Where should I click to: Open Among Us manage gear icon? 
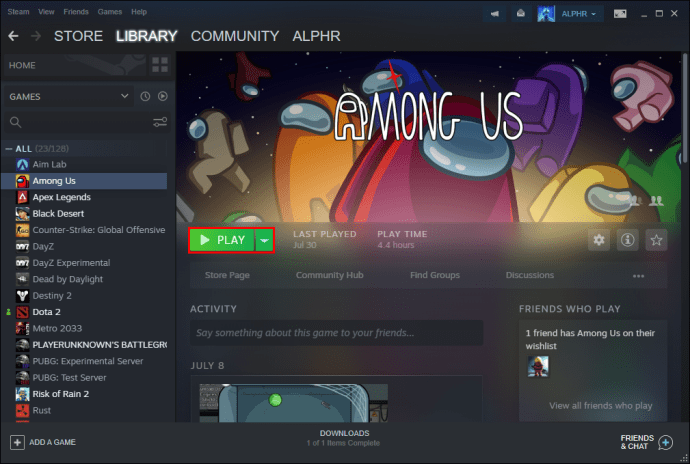point(598,240)
